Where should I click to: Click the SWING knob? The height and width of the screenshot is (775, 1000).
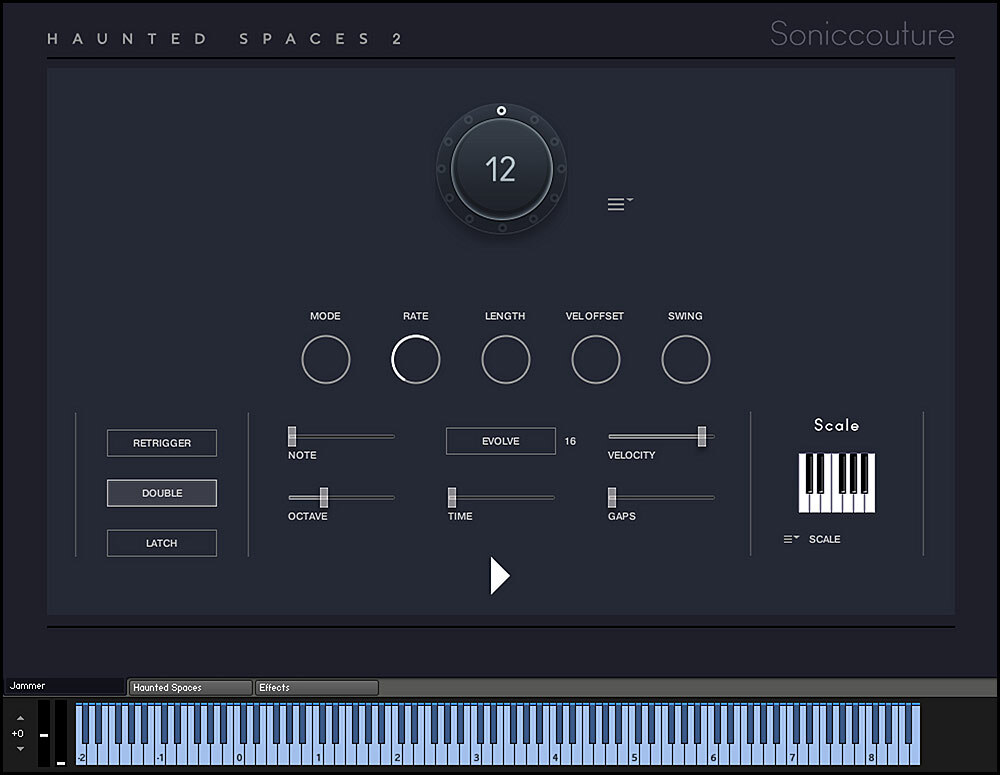click(686, 360)
